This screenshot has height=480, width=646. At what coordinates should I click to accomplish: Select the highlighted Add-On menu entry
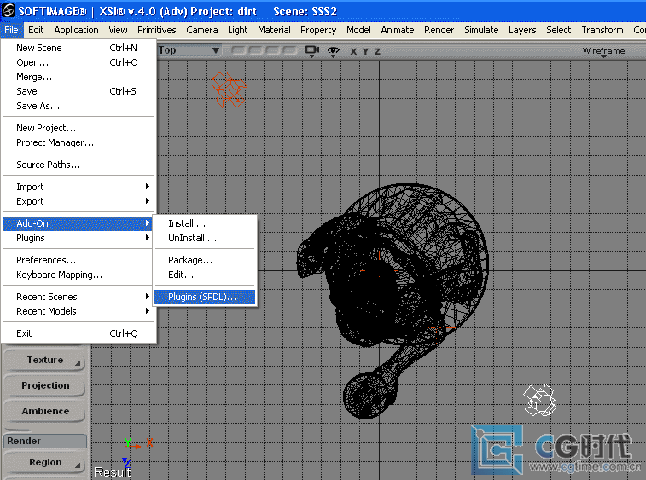(78, 224)
